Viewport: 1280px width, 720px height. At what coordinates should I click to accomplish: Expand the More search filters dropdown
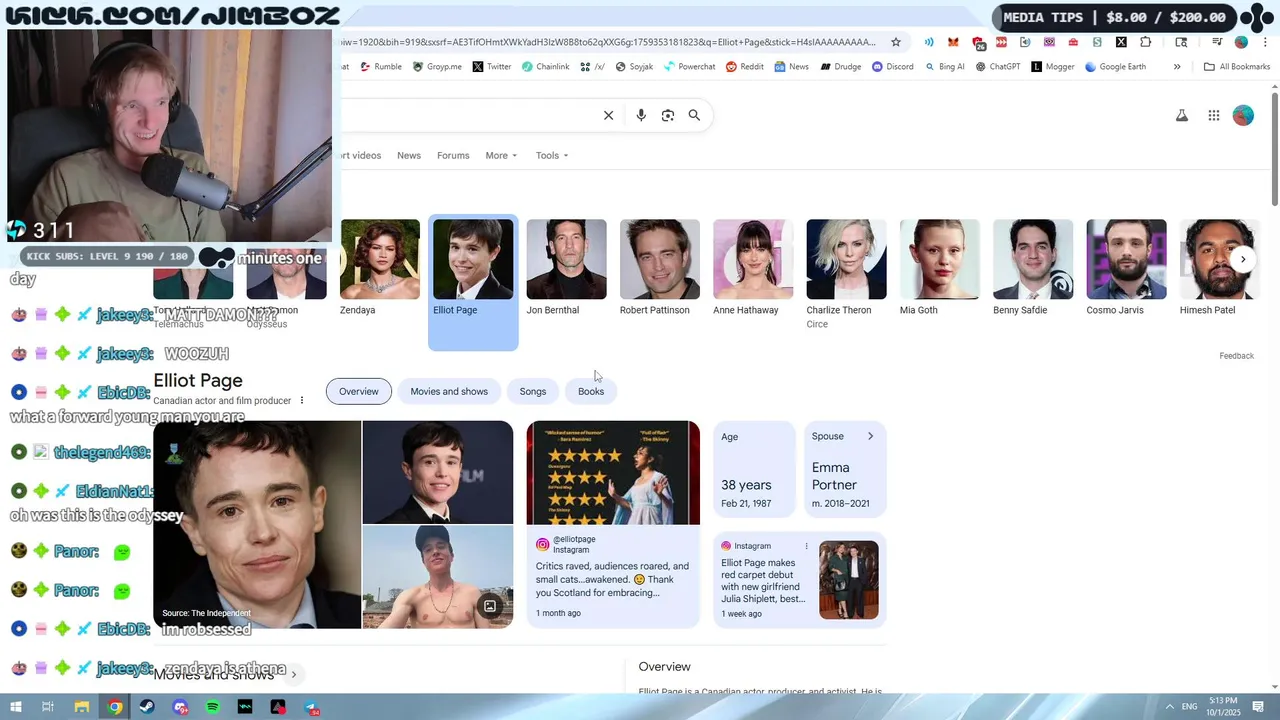pos(501,155)
